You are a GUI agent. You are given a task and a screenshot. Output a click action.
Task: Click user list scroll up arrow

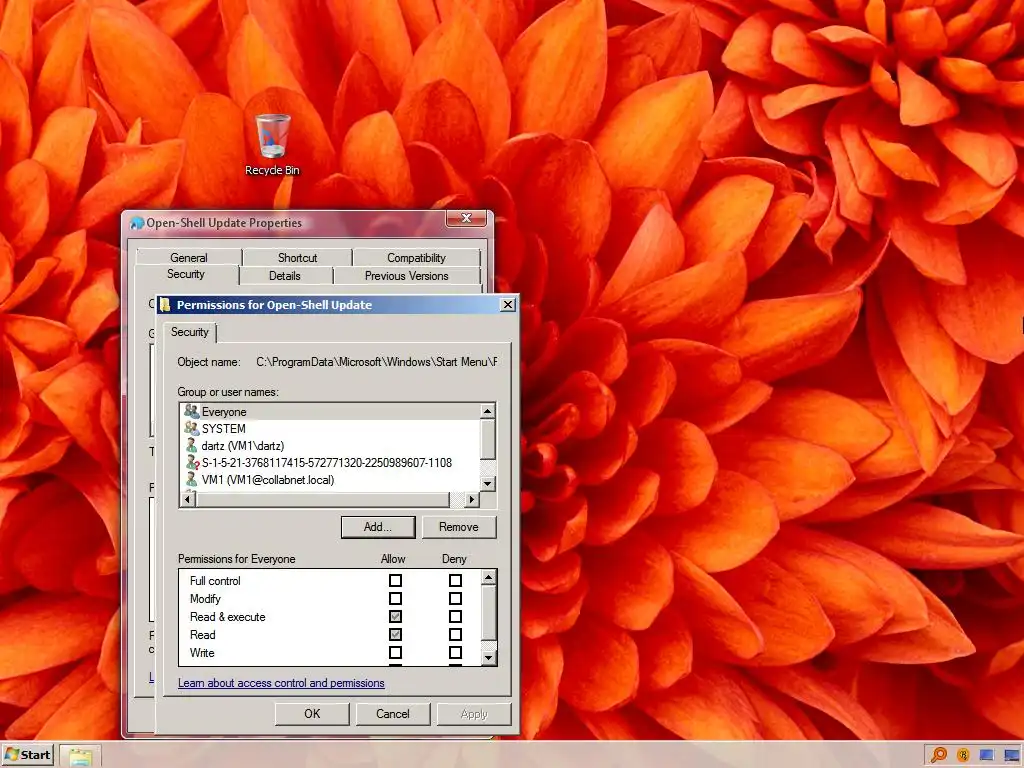pyautogui.click(x=487, y=411)
